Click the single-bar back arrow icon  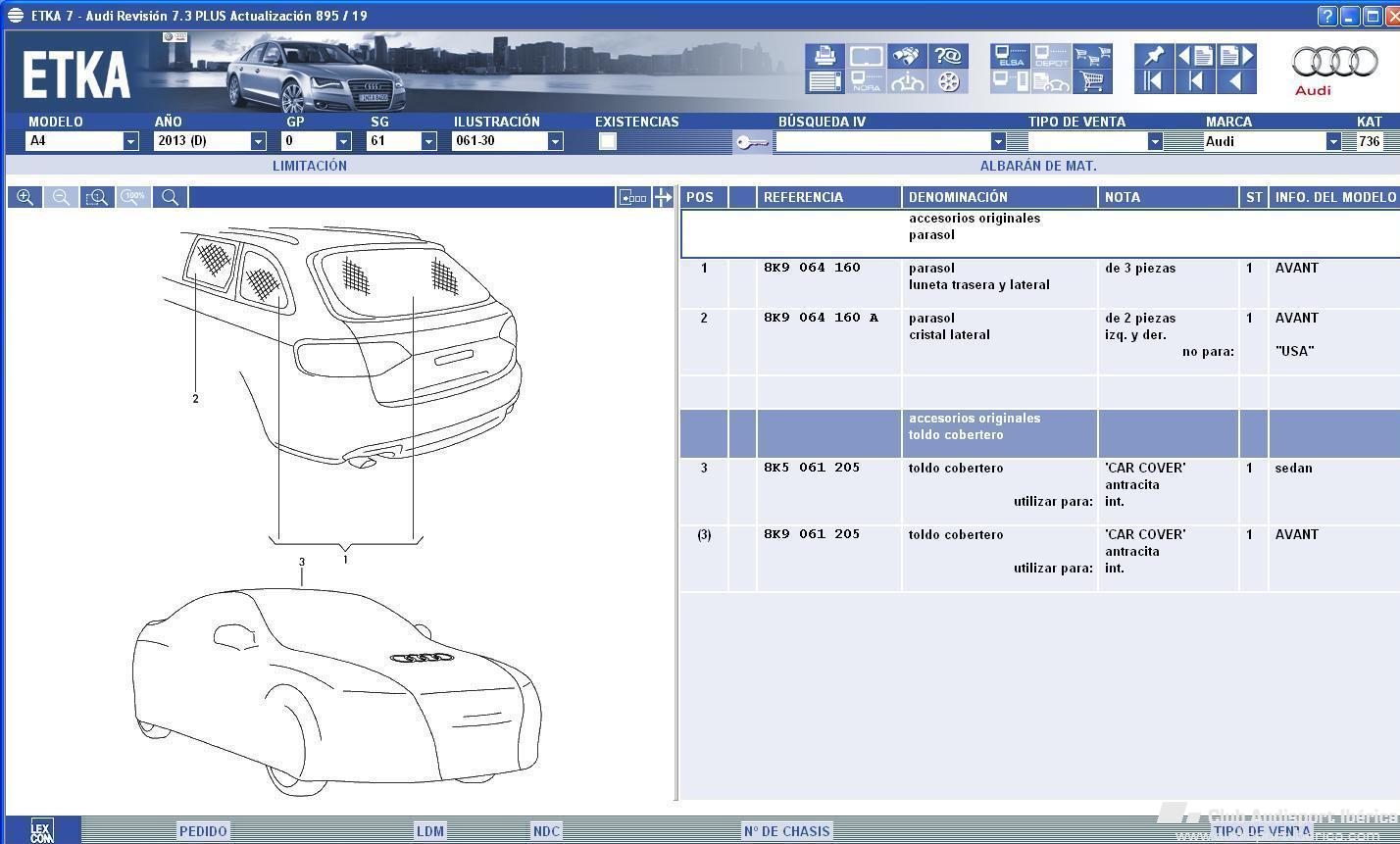1195,81
